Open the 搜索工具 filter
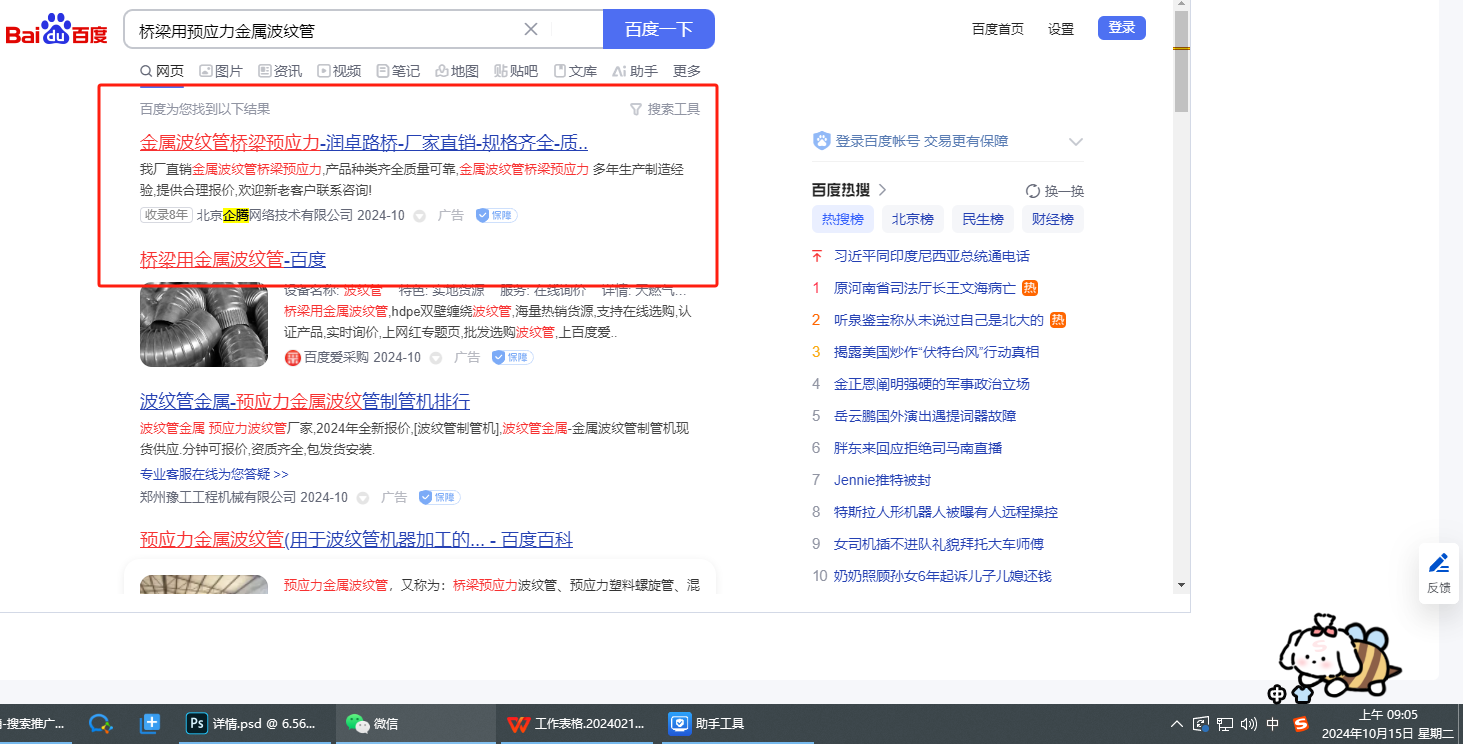This screenshot has width=1463, height=744. [665, 109]
